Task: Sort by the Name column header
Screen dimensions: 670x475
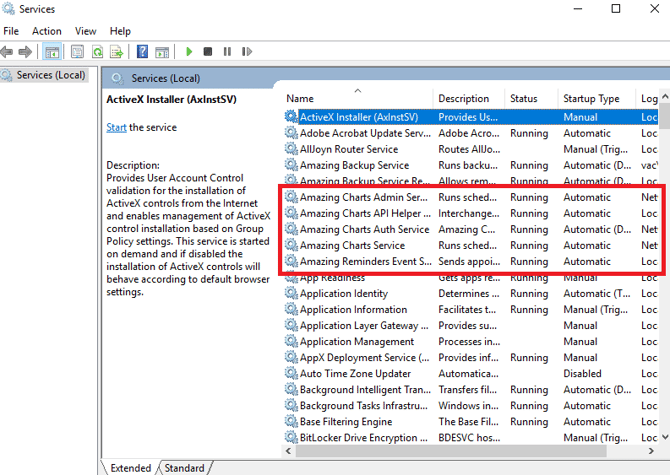Action: tap(358, 99)
